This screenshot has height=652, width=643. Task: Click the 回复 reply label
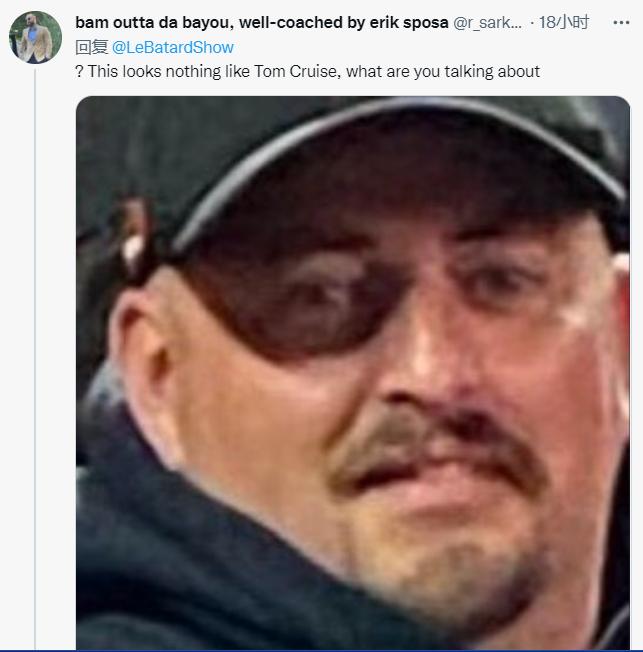[x=92, y=47]
